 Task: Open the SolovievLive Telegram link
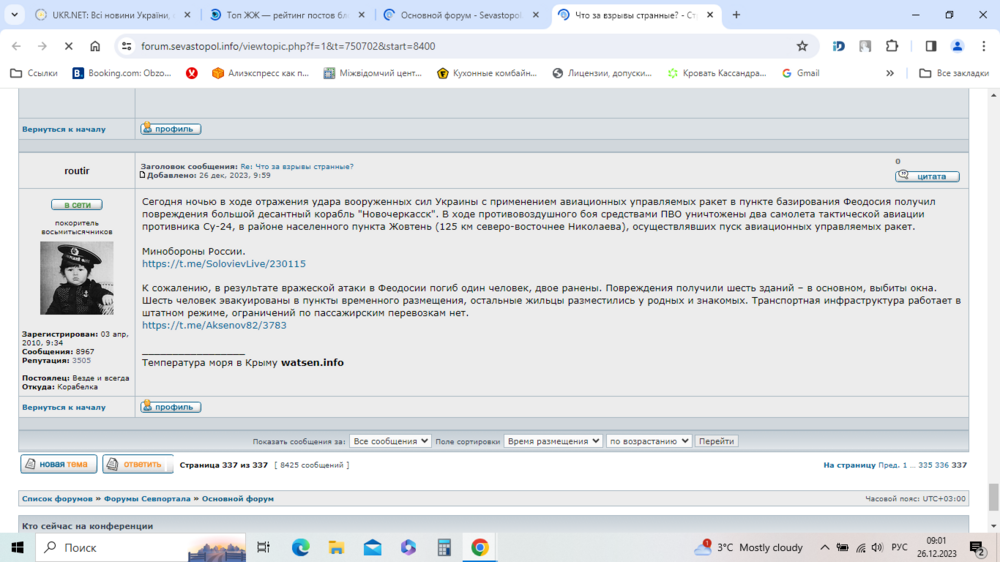[223, 263]
